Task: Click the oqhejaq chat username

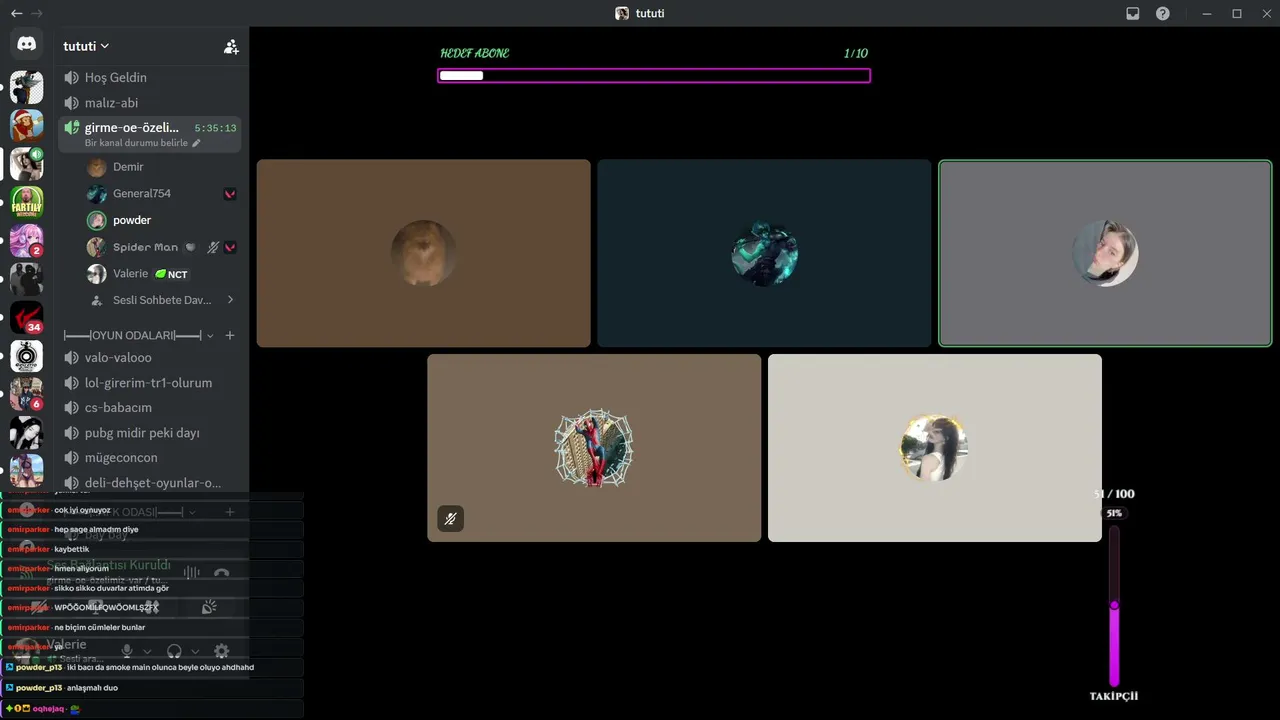Action: [x=48, y=708]
